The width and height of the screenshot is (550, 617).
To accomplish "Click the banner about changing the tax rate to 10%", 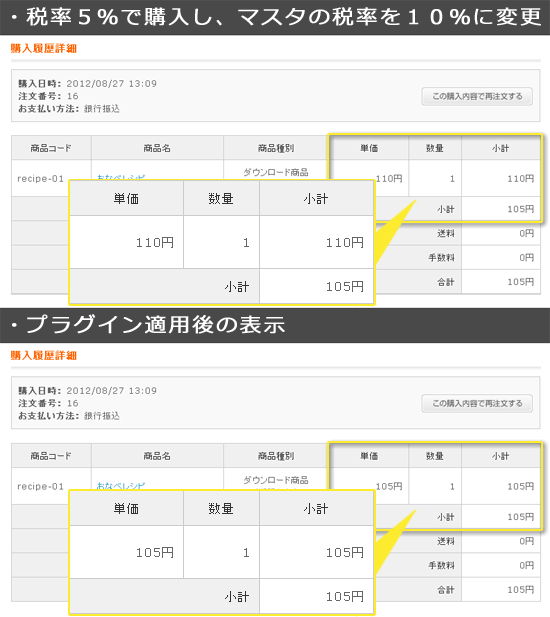I will [x=283, y=17].
